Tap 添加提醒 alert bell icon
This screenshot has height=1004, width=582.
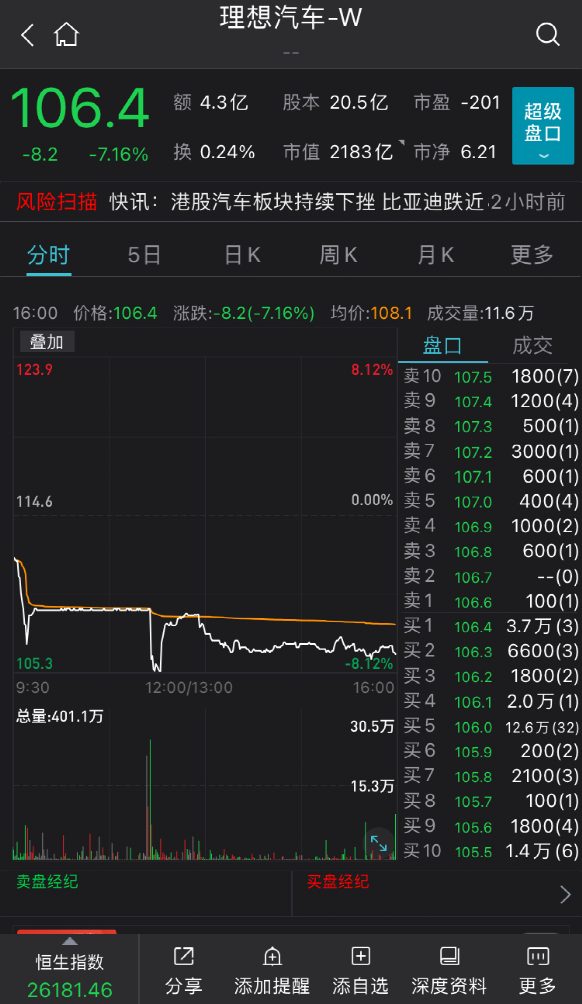pyautogui.click(x=272, y=957)
